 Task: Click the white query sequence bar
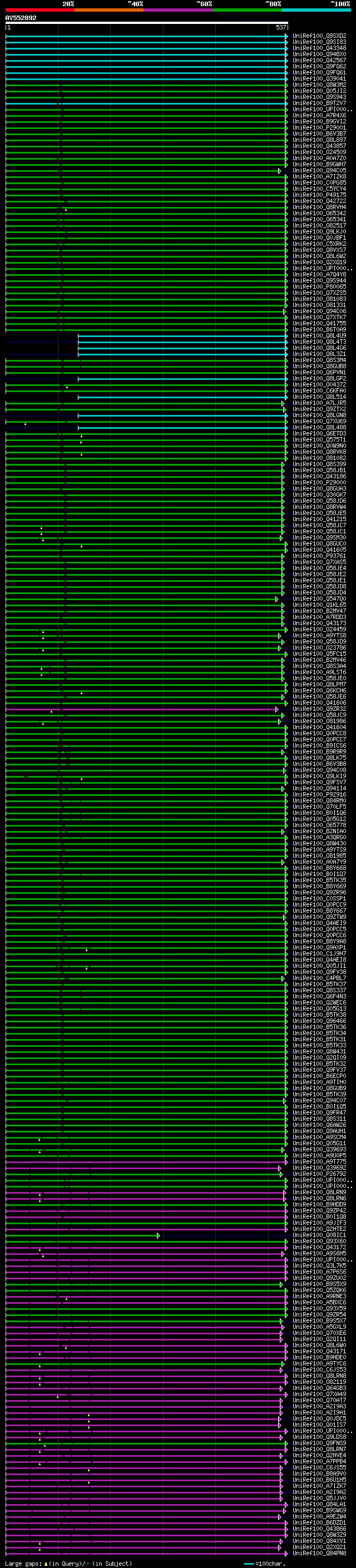147,23
